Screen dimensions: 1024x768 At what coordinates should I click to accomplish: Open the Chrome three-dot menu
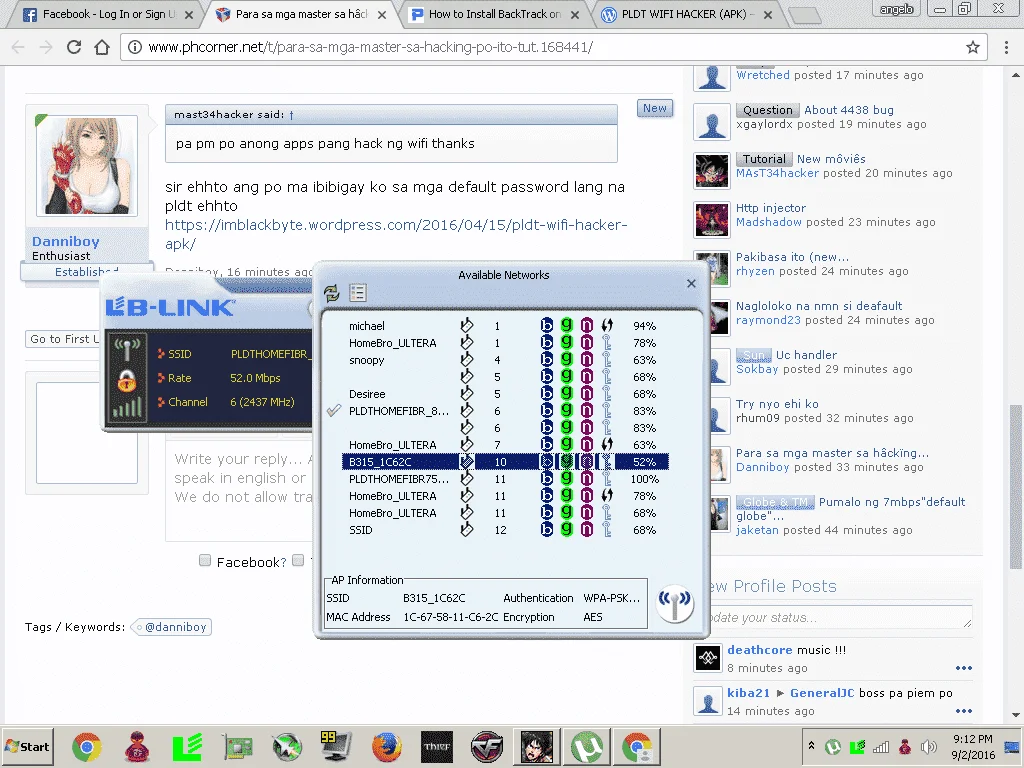(1006, 47)
